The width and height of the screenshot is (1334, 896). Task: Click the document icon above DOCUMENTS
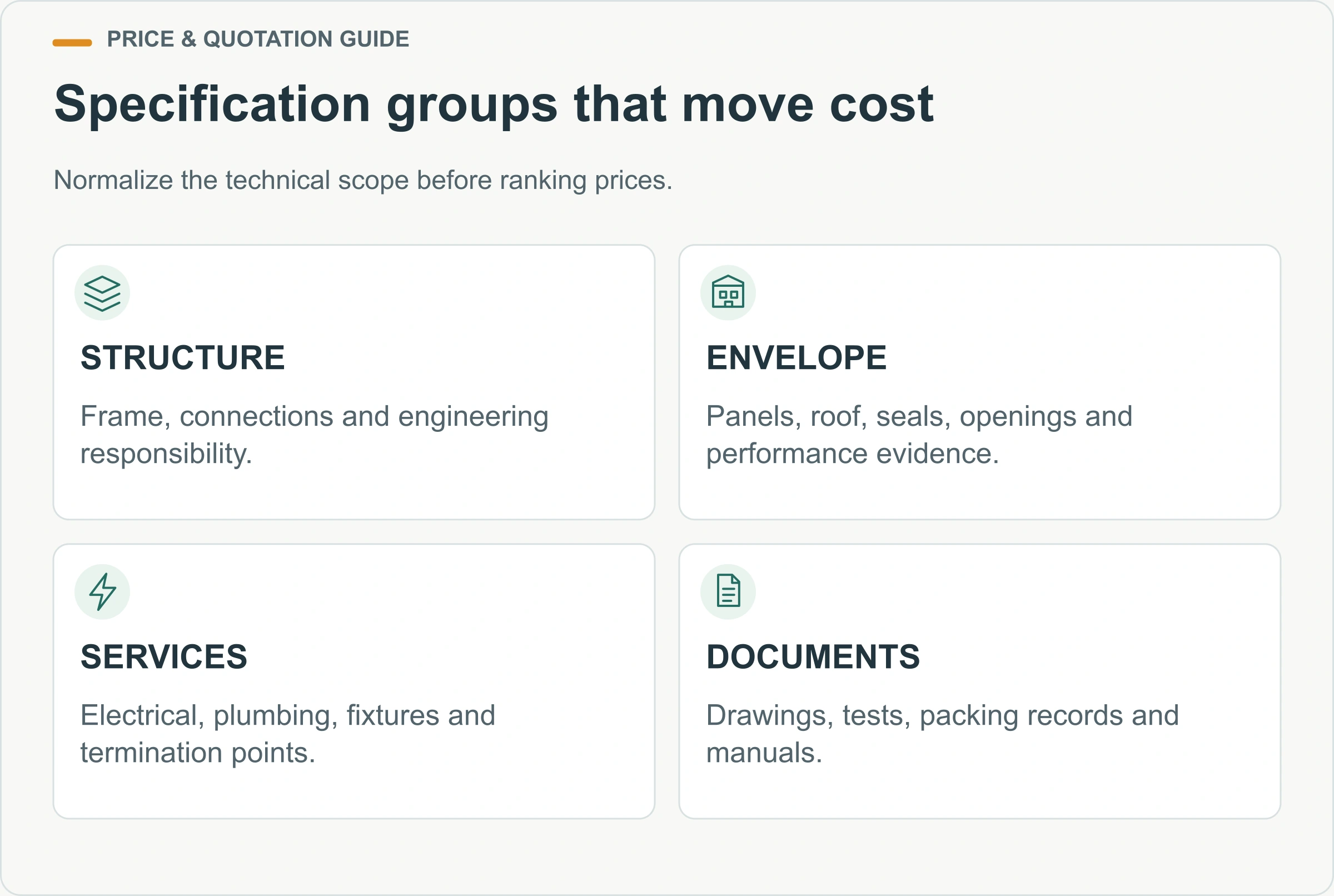[728, 592]
